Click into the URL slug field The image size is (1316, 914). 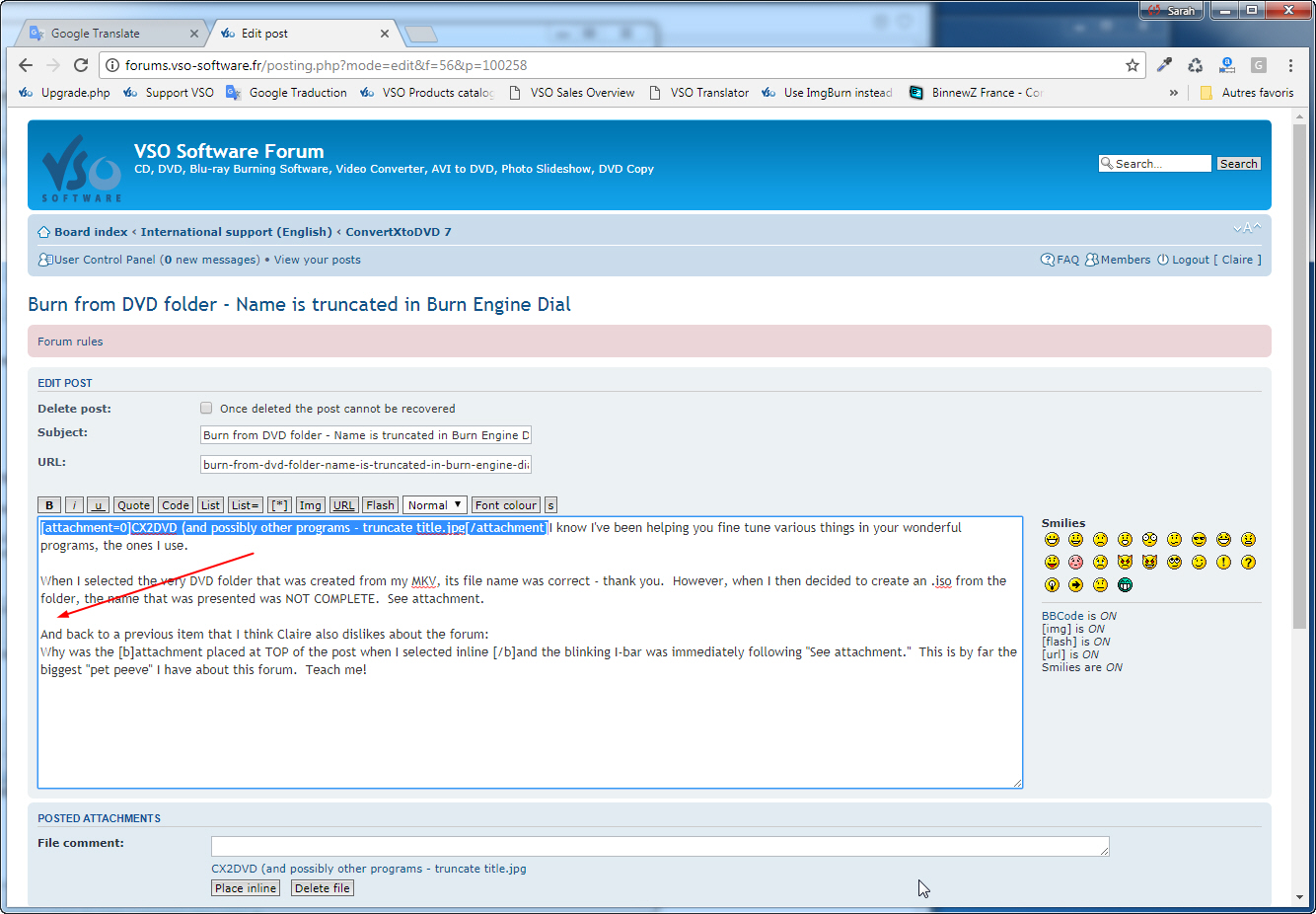coord(366,465)
